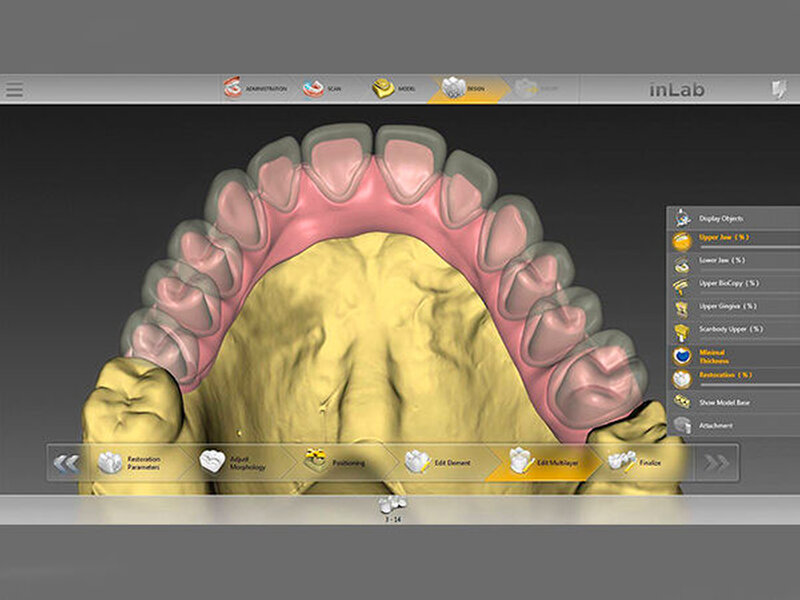Go to the Administration phase
This screenshot has height=600, width=800.
point(255,89)
